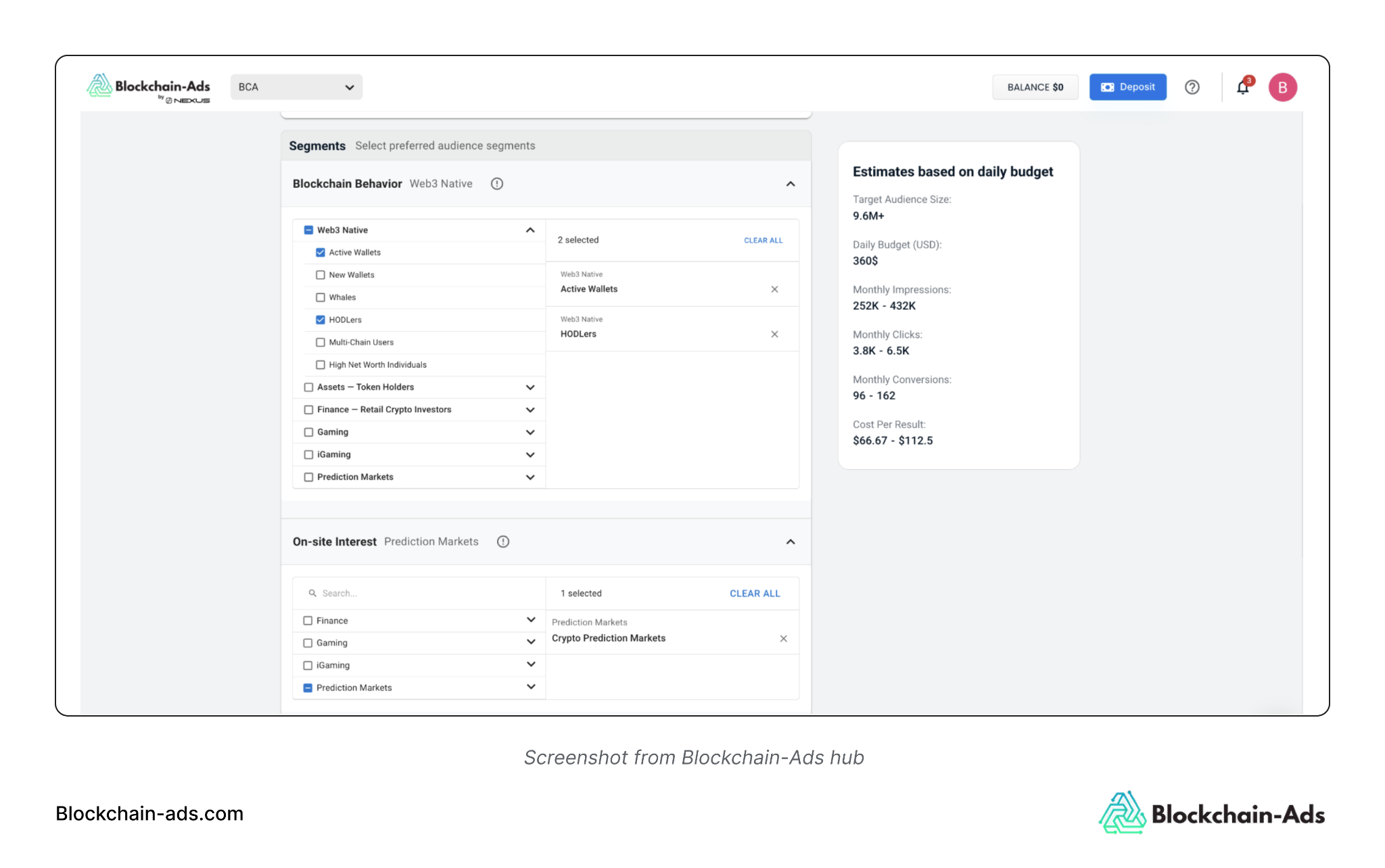Click the '2 selected' count label

[578, 240]
